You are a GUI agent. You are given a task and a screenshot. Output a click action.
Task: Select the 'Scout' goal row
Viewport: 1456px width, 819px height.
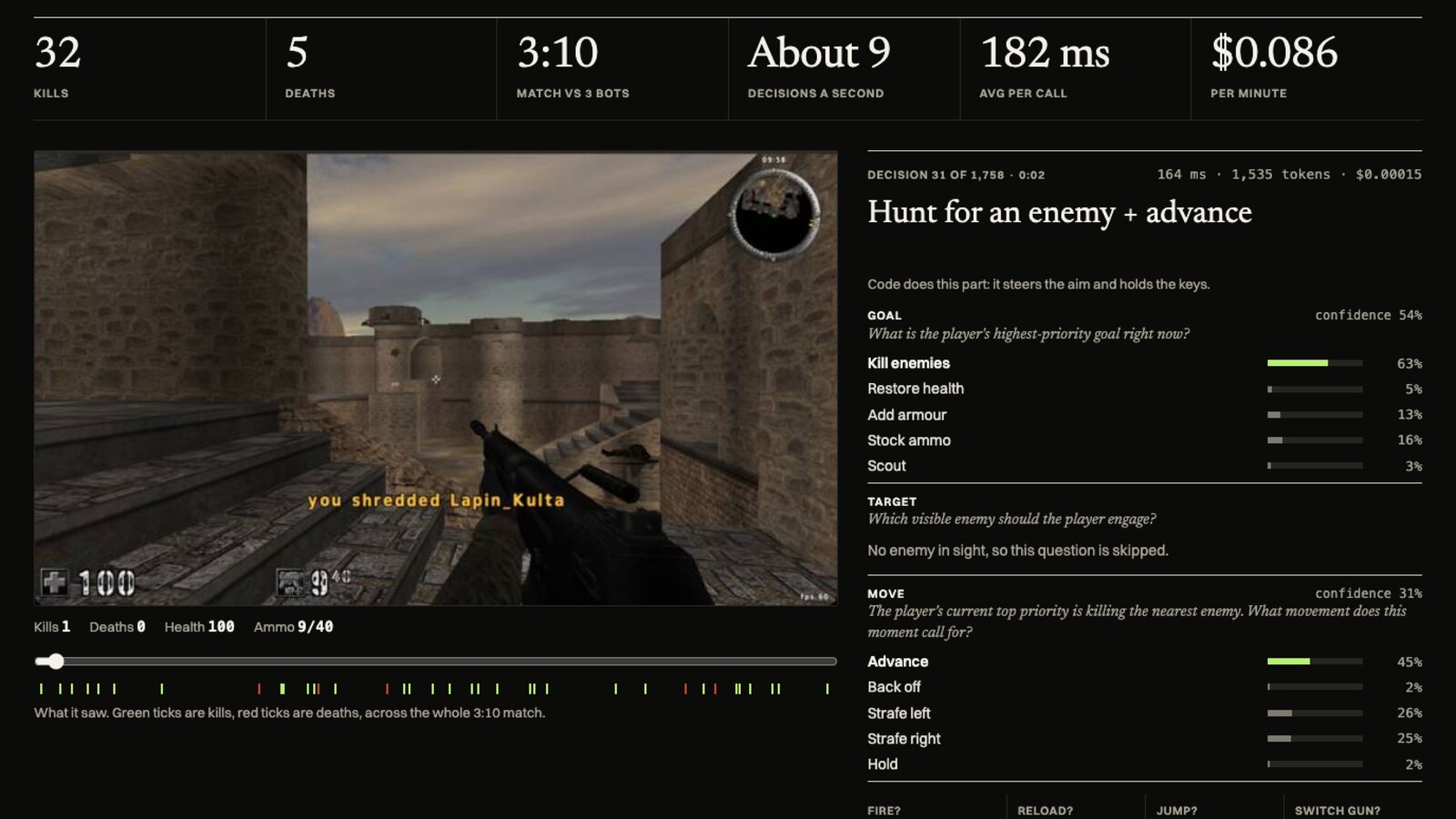[x=1144, y=466]
